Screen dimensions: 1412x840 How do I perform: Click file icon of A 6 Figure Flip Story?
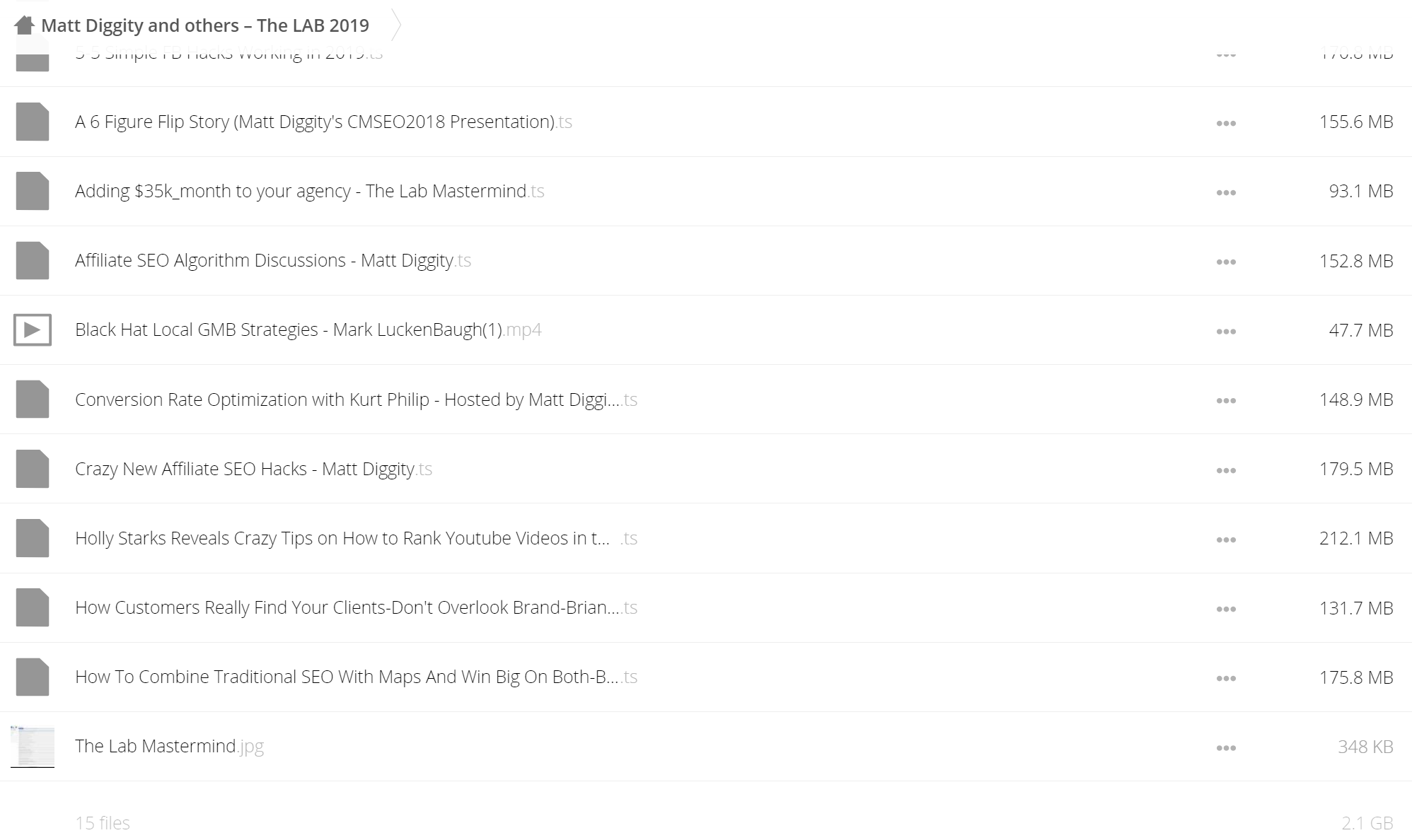(x=33, y=122)
